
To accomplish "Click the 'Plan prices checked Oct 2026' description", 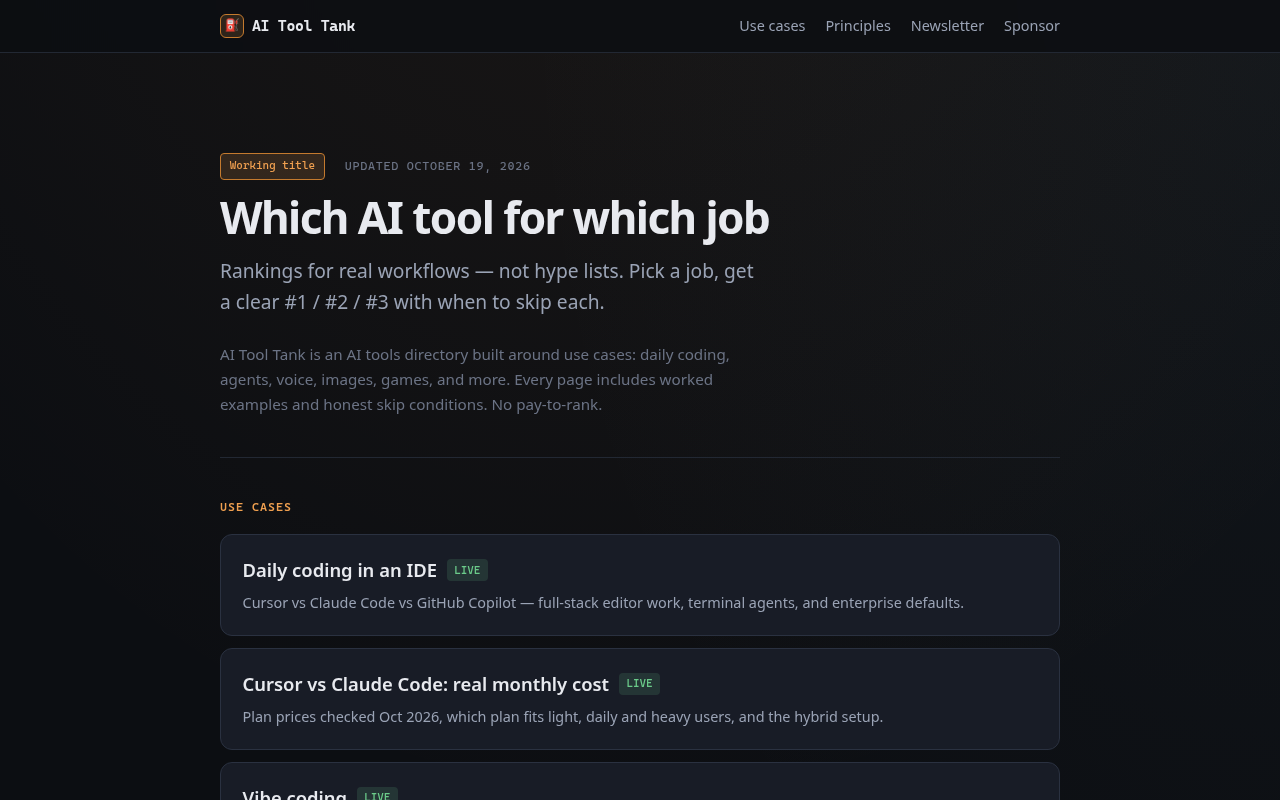I will [x=563, y=717].
